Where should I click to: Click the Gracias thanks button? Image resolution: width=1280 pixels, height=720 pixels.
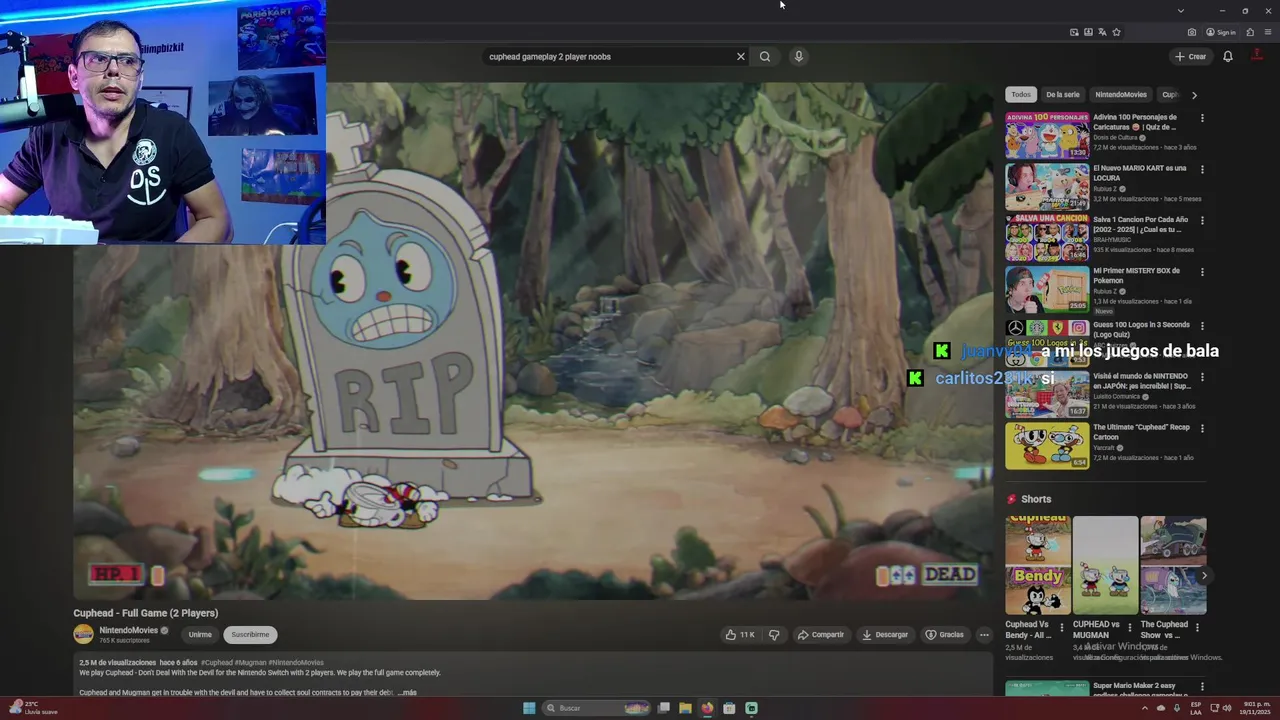(945, 635)
